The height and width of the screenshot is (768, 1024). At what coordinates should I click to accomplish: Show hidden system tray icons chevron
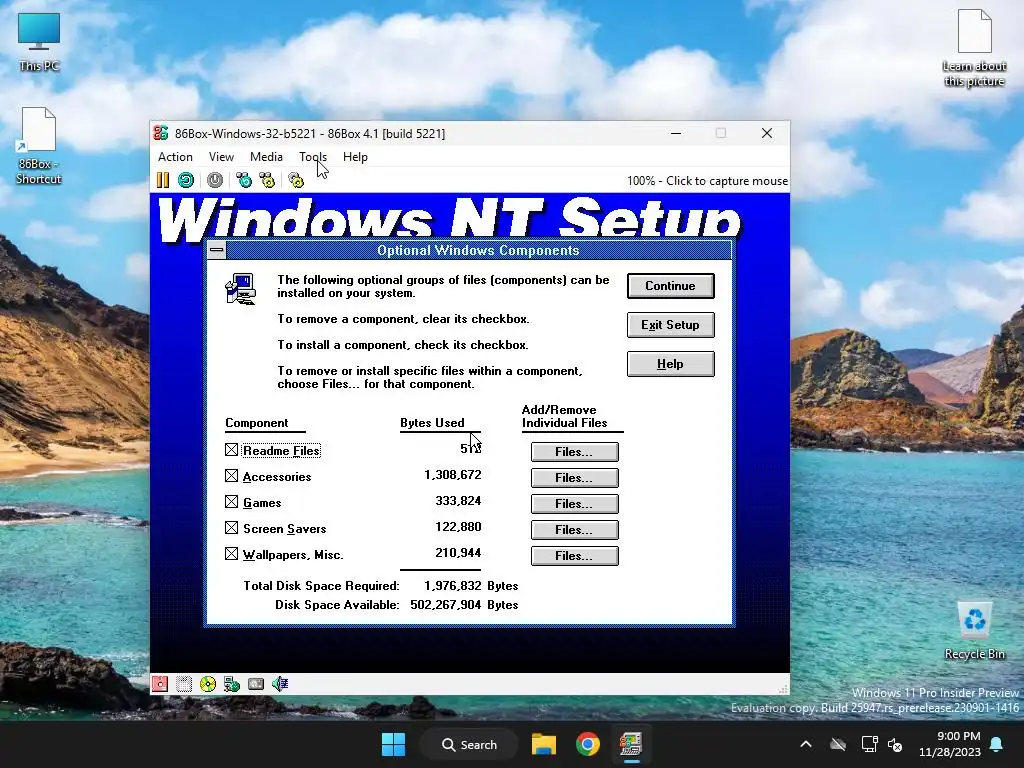[806, 744]
